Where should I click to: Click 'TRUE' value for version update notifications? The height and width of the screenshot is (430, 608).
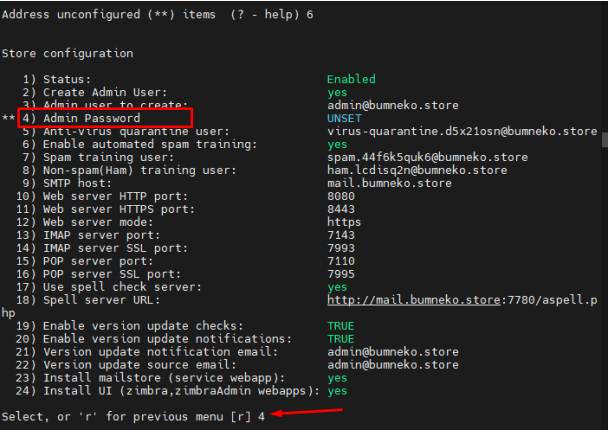[341, 339]
